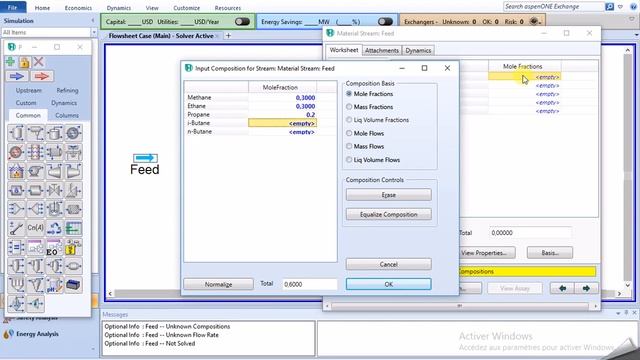Image resolution: width=640 pixels, height=360 pixels.
Task: Click the red energy stream arrow
Action: pyautogui.click(x=42, y=76)
